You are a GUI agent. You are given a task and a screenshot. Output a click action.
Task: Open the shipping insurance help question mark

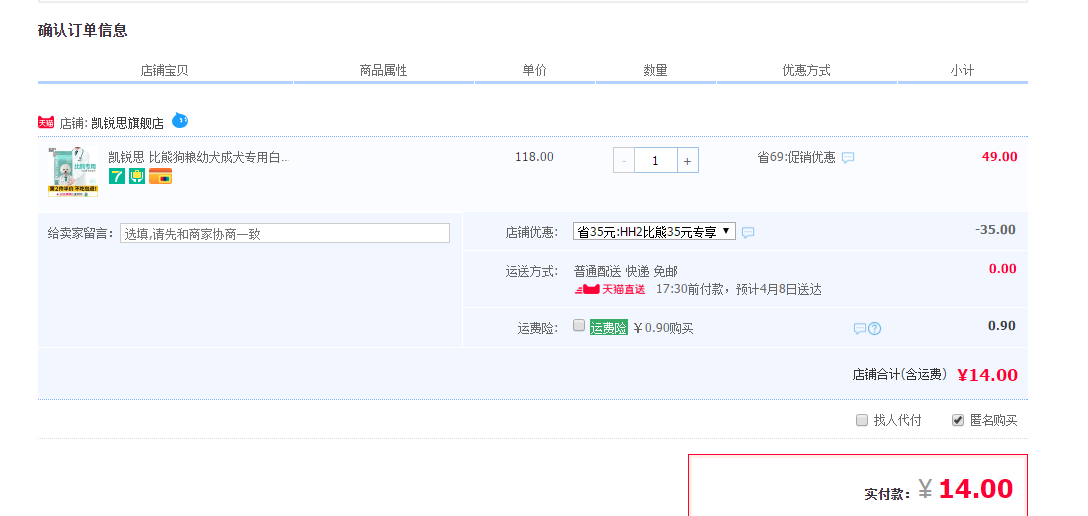pyautogui.click(x=875, y=328)
